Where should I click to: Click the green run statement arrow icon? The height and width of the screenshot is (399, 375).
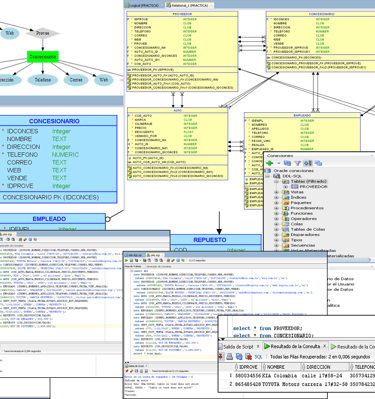coord(126,260)
